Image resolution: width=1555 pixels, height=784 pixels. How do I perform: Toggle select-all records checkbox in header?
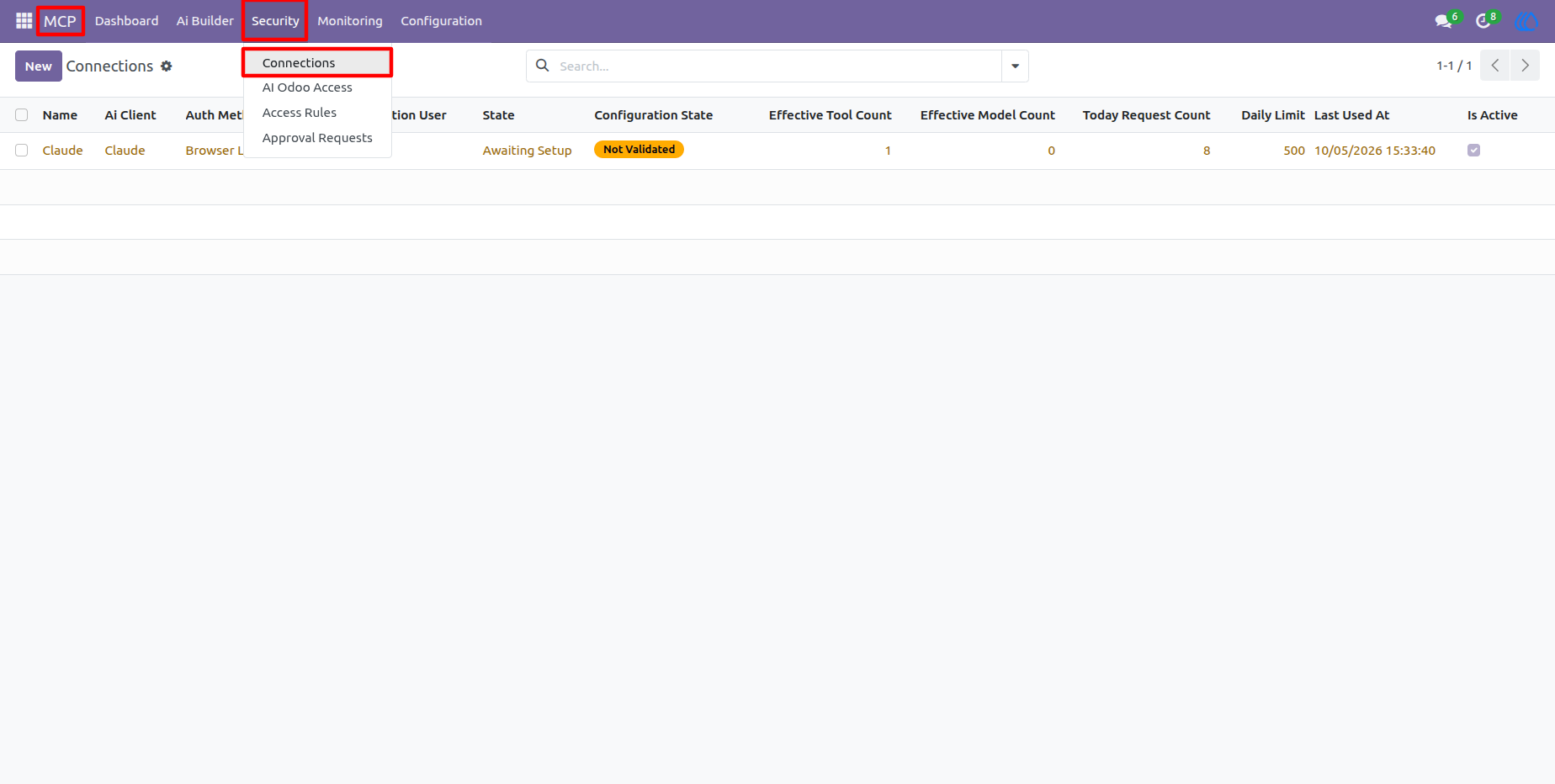tap(22, 115)
